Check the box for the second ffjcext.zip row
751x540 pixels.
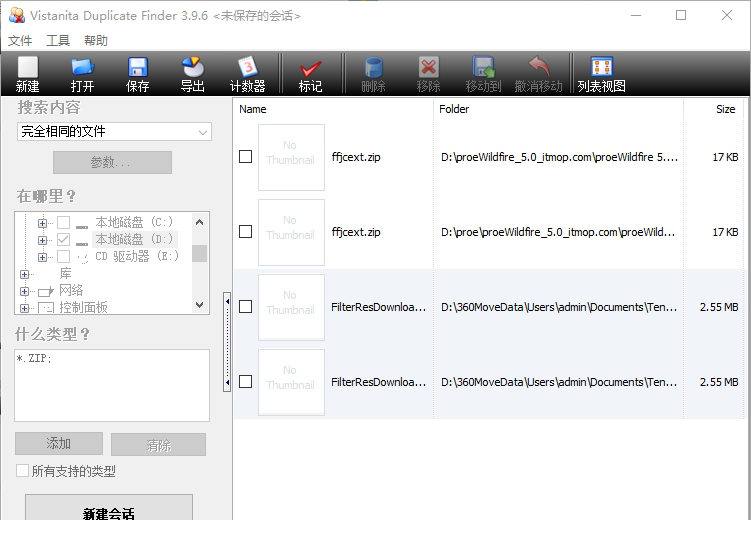coord(245,231)
